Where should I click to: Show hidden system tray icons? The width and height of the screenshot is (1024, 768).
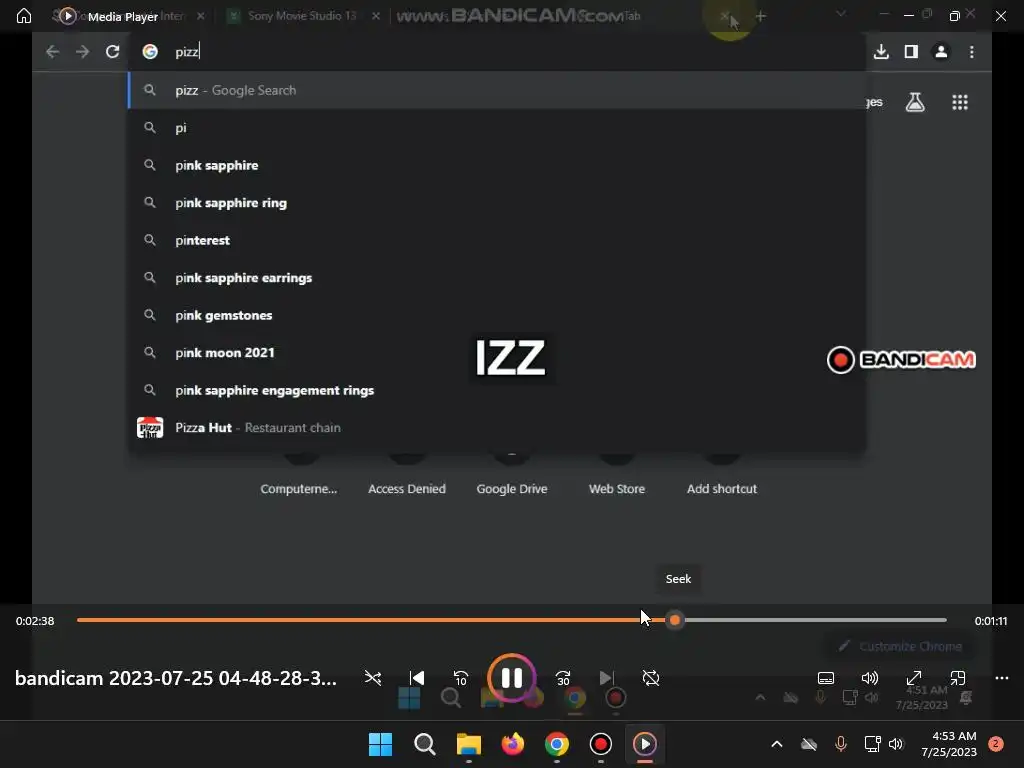pos(776,744)
